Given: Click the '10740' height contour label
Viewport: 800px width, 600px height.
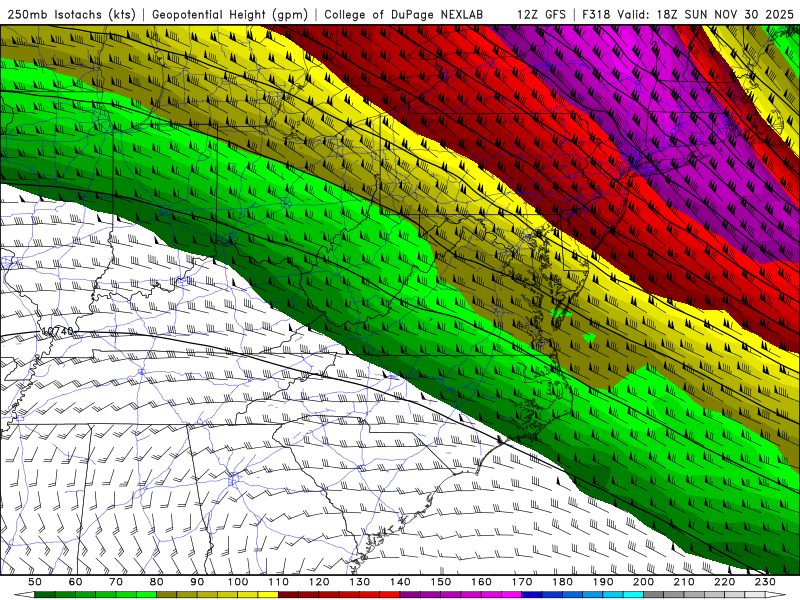Looking at the screenshot, I should point(57,331).
